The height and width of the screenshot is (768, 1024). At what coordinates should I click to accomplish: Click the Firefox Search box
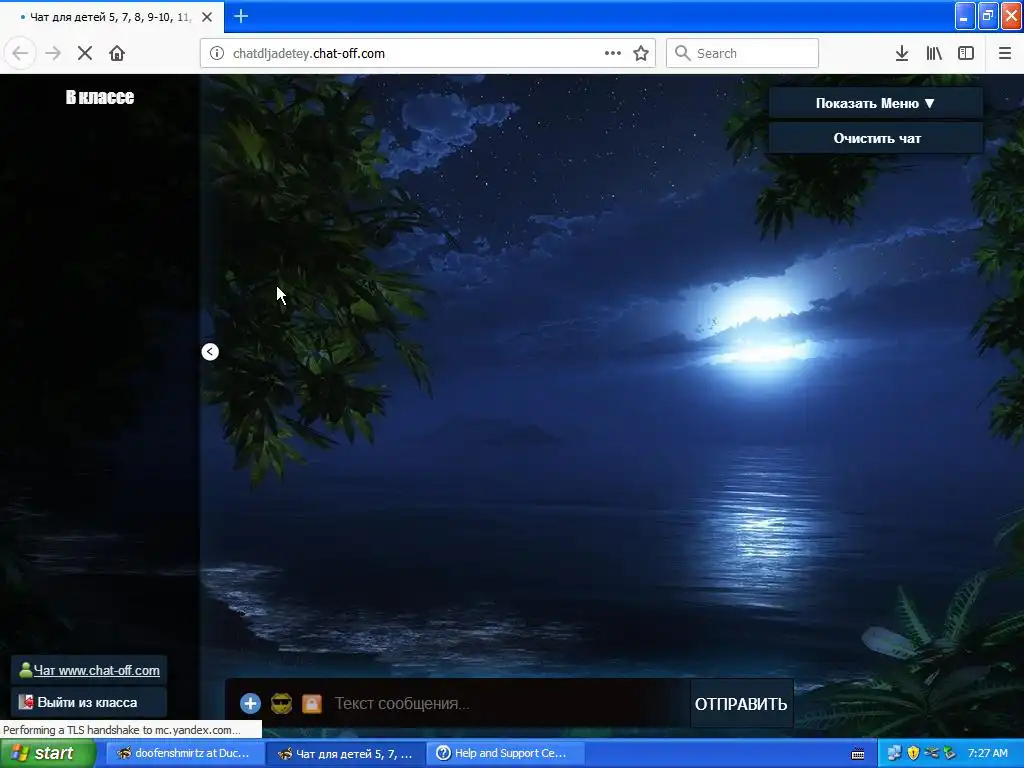click(742, 54)
